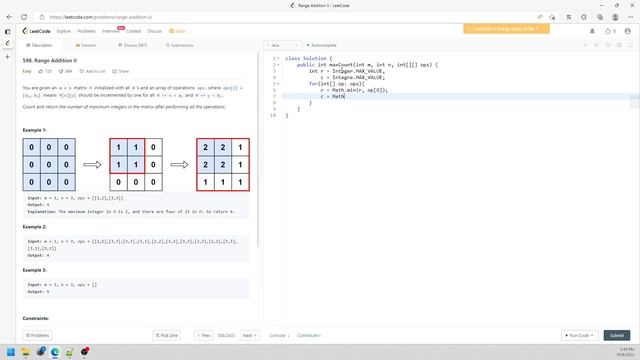Open the Edge vertical tabs panel icon
The image size is (640, 360).
tap(7, 31)
